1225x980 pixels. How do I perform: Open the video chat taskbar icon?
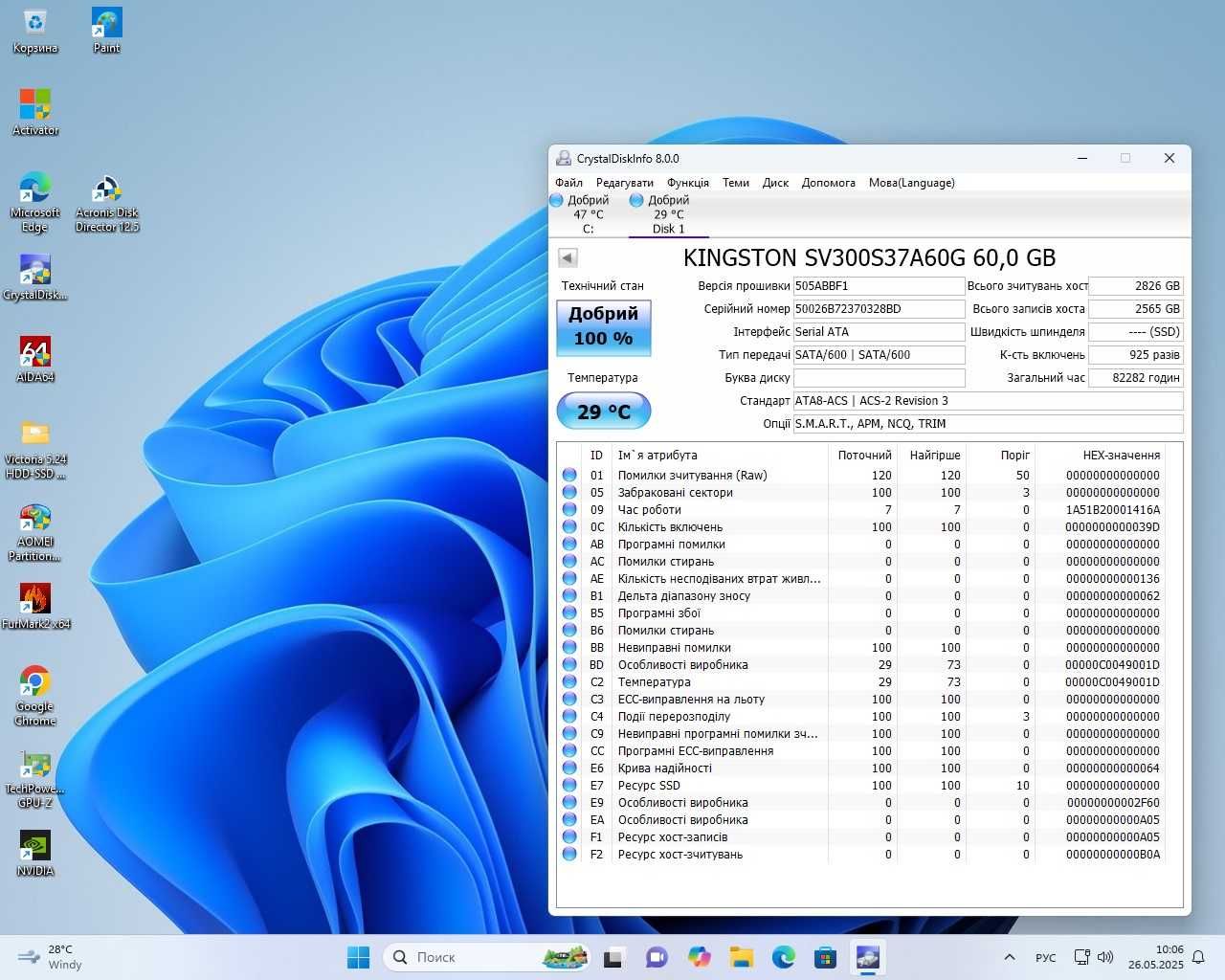pyautogui.click(x=657, y=957)
